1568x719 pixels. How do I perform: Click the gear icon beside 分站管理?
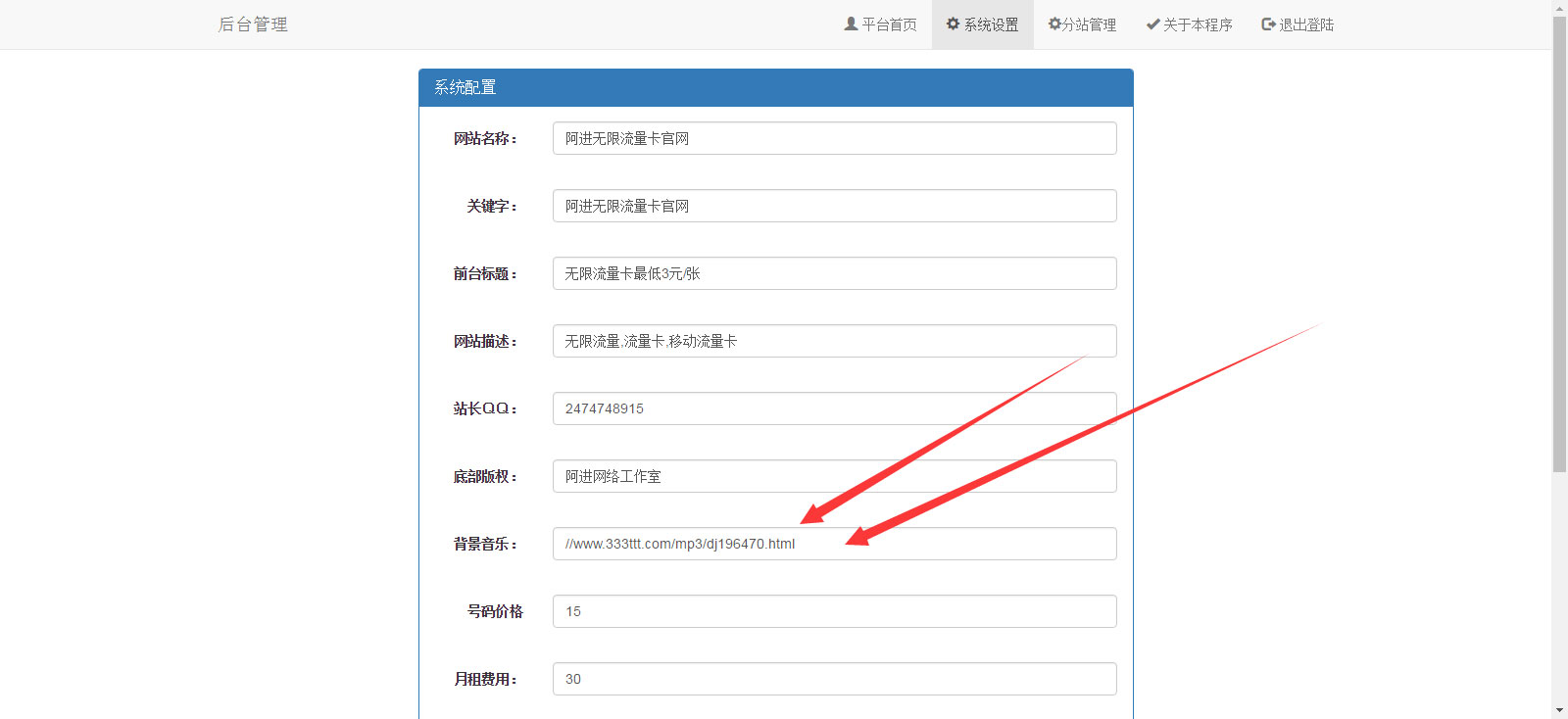pyautogui.click(x=1054, y=24)
